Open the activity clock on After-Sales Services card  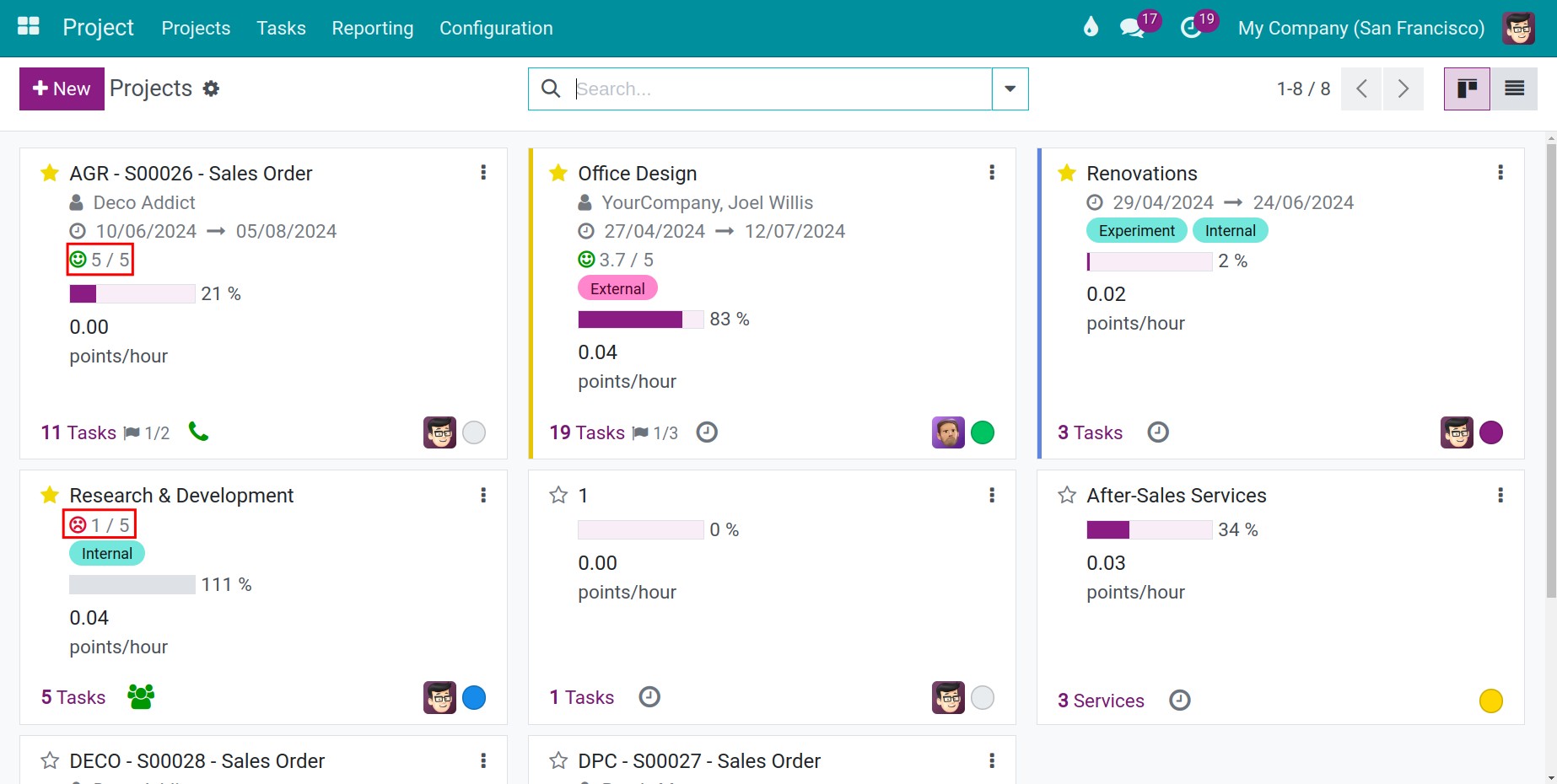[x=1180, y=701]
